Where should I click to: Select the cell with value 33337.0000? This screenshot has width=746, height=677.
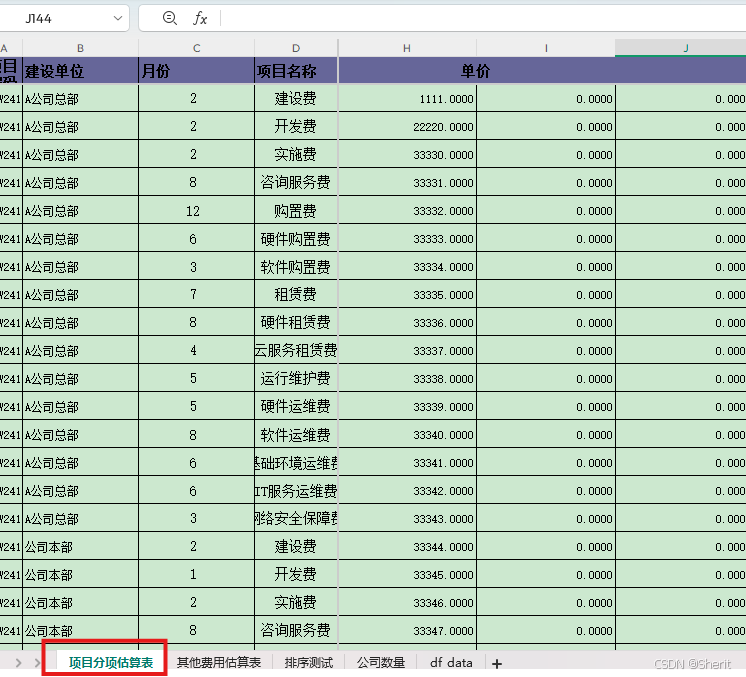pos(407,351)
